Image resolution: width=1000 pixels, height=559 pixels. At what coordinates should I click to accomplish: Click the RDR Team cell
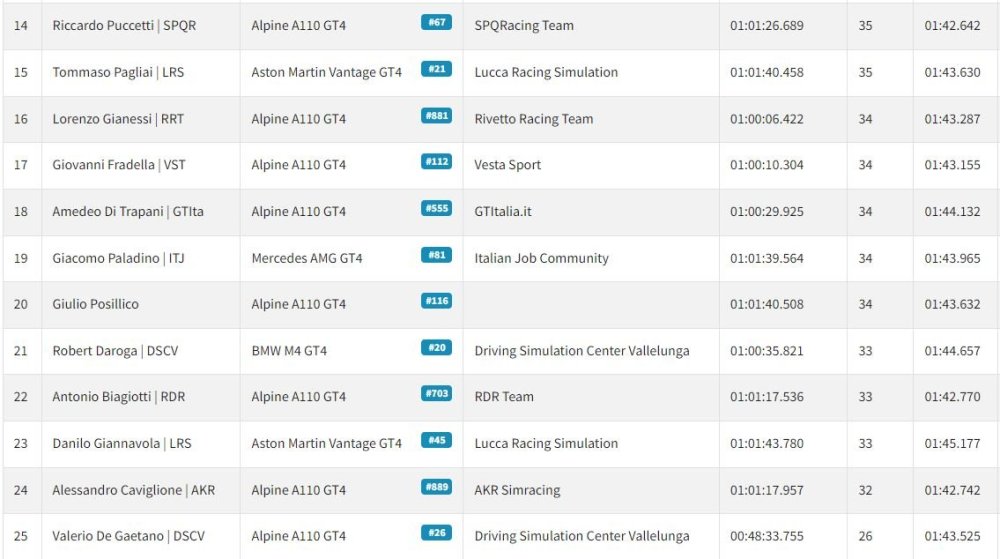tap(504, 396)
